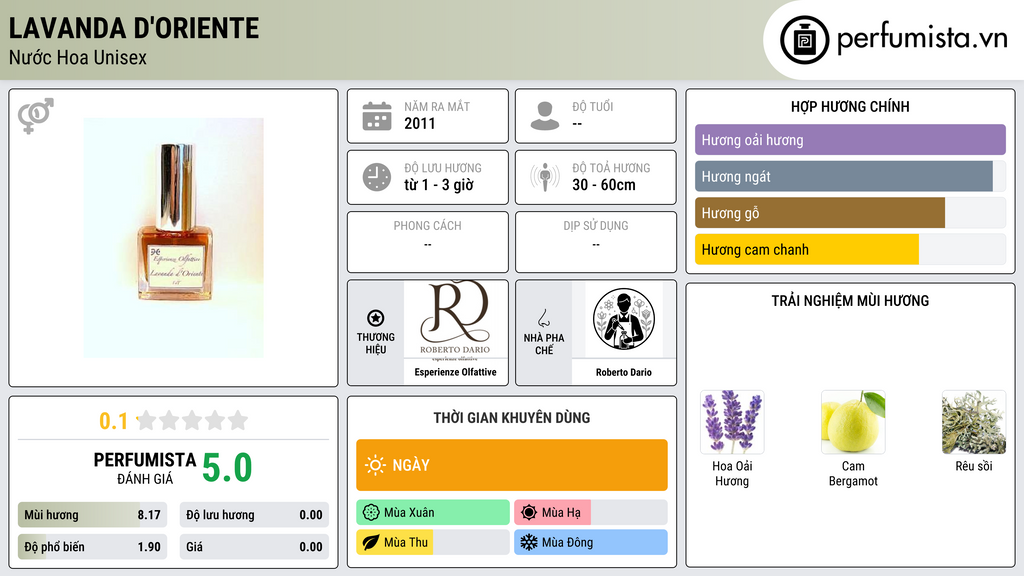1024x576 pixels.
Task: Select the Rêu sồi oakmoss image
Action: click(x=974, y=422)
